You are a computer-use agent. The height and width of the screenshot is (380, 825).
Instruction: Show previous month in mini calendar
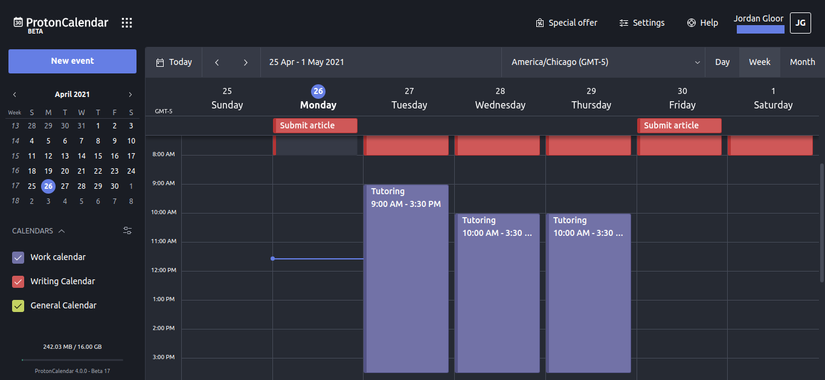(x=14, y=95)
